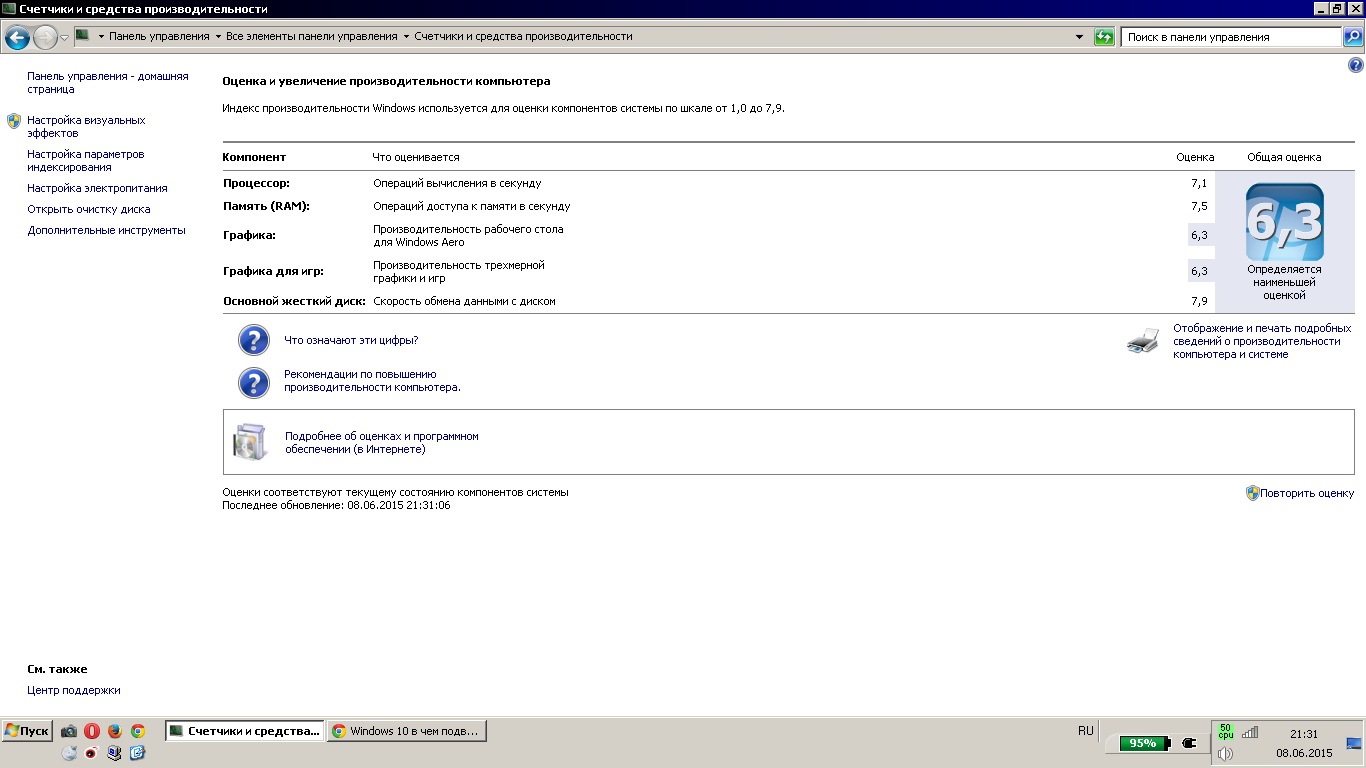Viewport: 1366px width, 768px height.
Task: Open Отображение и печать подробных сведений link
Action: point(1262,341)
